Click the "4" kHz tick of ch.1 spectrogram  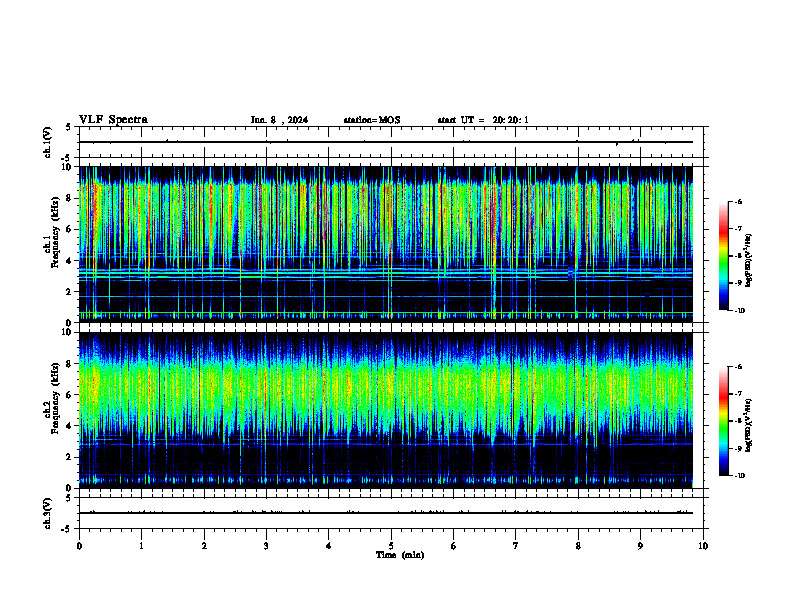point(71,261)
